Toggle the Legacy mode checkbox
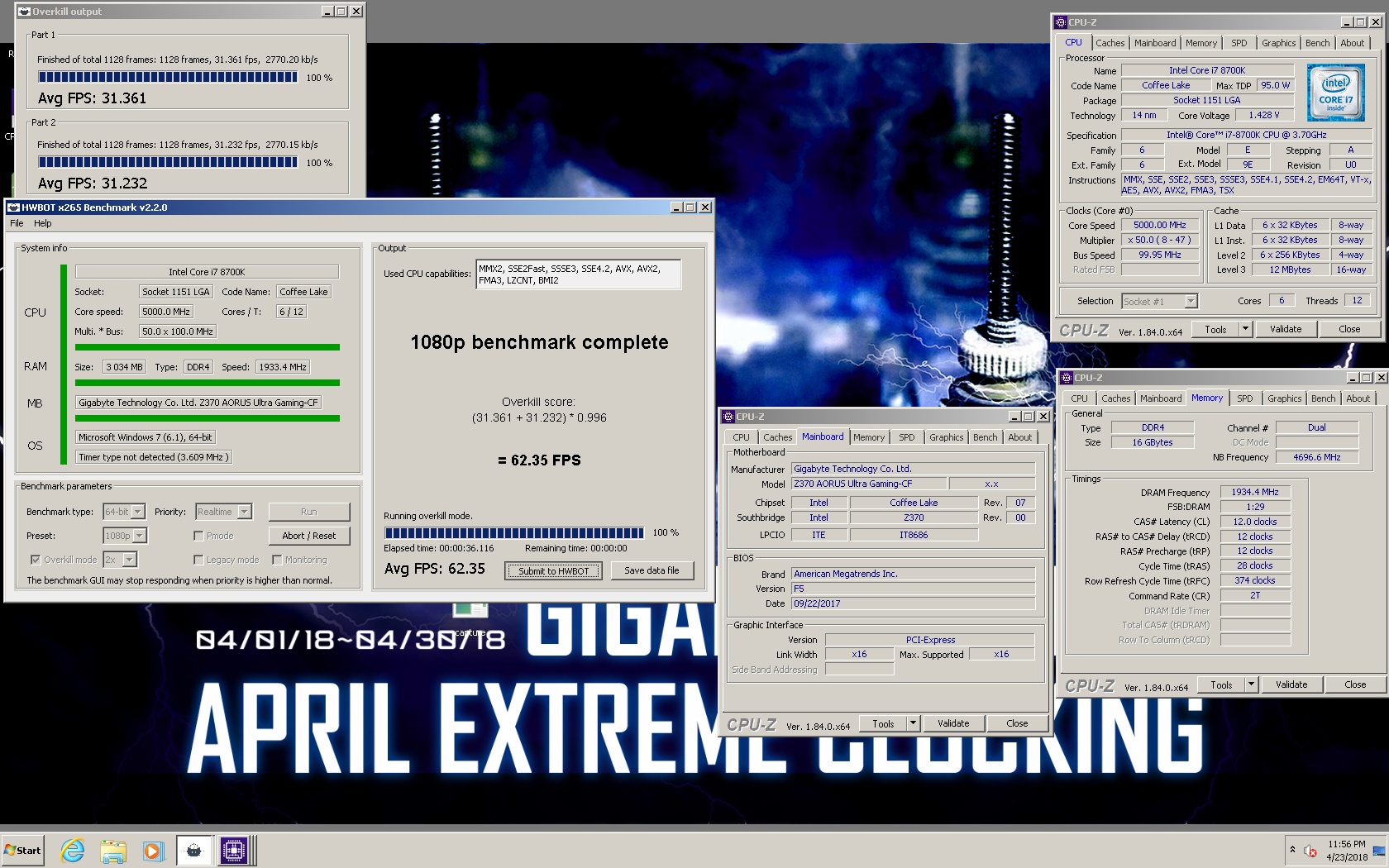Viewport: 1389px width, 868px height. [x=198, y=560]
